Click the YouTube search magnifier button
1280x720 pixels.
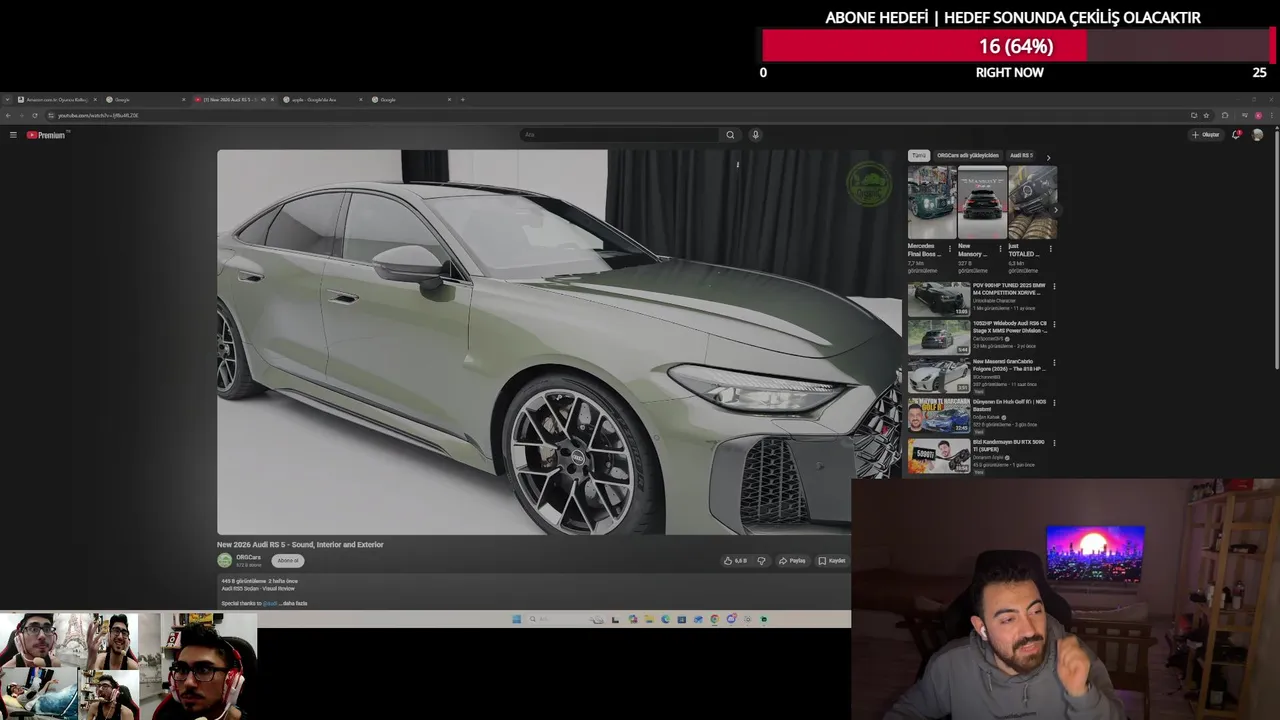pyautogui.click(x=730, y=135)
